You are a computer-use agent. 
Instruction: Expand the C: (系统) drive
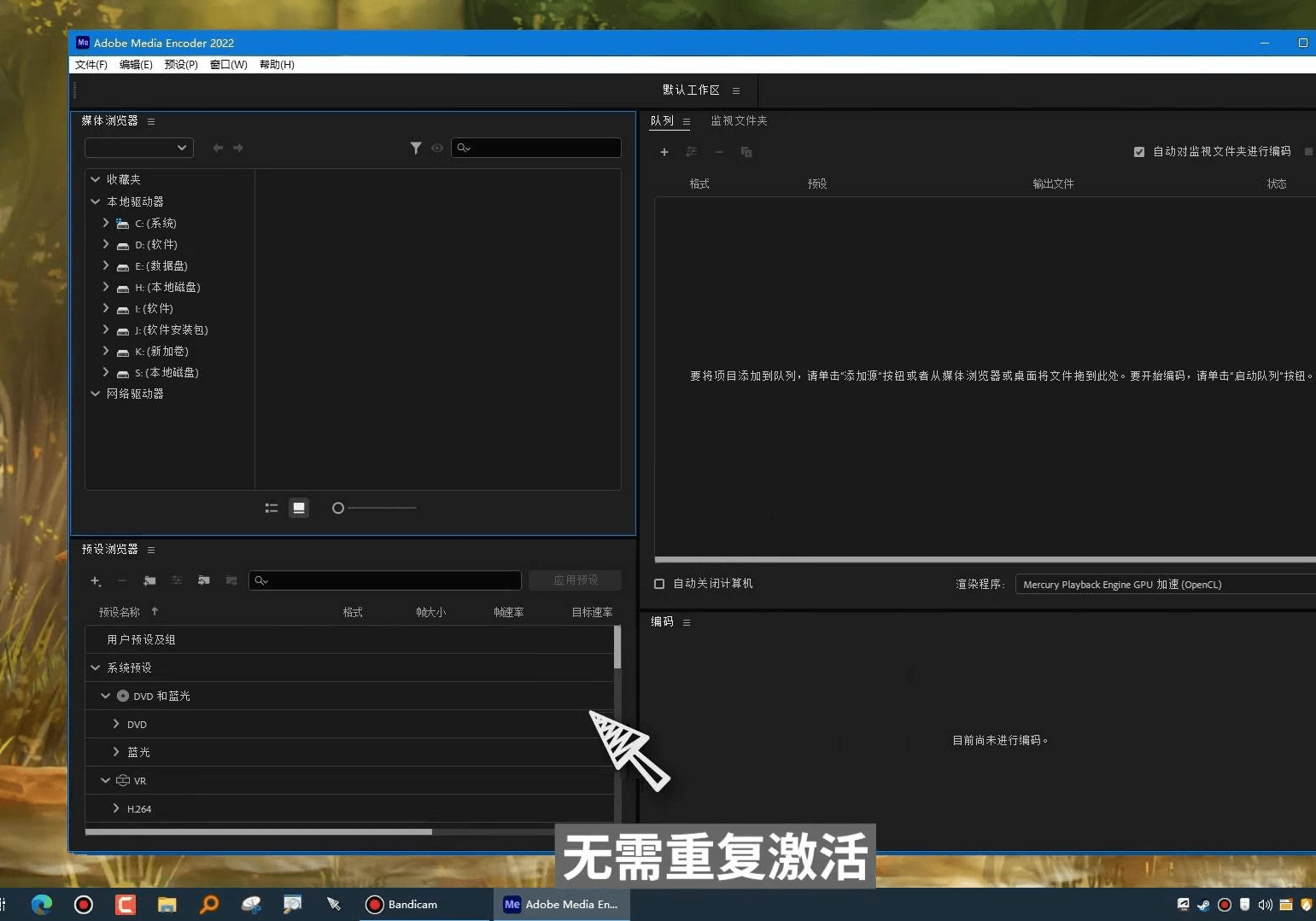pyautogui.click(x=105, y=223)
